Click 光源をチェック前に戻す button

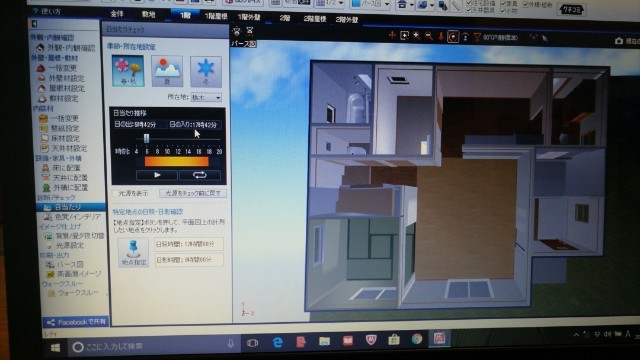(x=193, y=193)
